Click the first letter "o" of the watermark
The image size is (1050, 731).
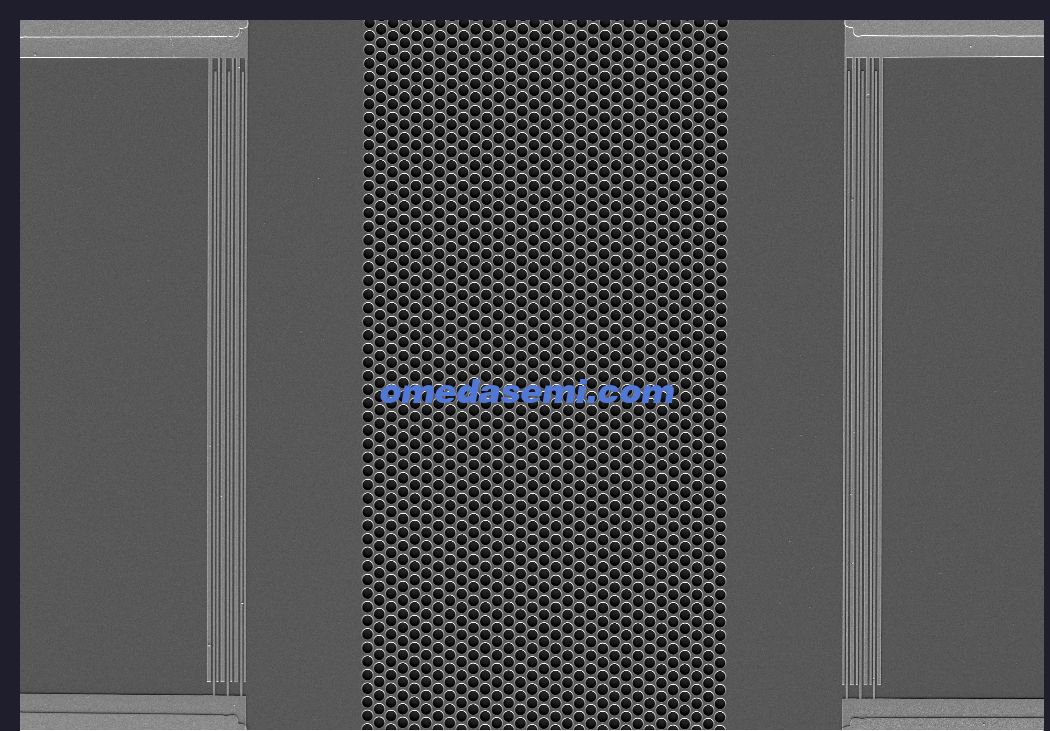(x=390, y=394)
